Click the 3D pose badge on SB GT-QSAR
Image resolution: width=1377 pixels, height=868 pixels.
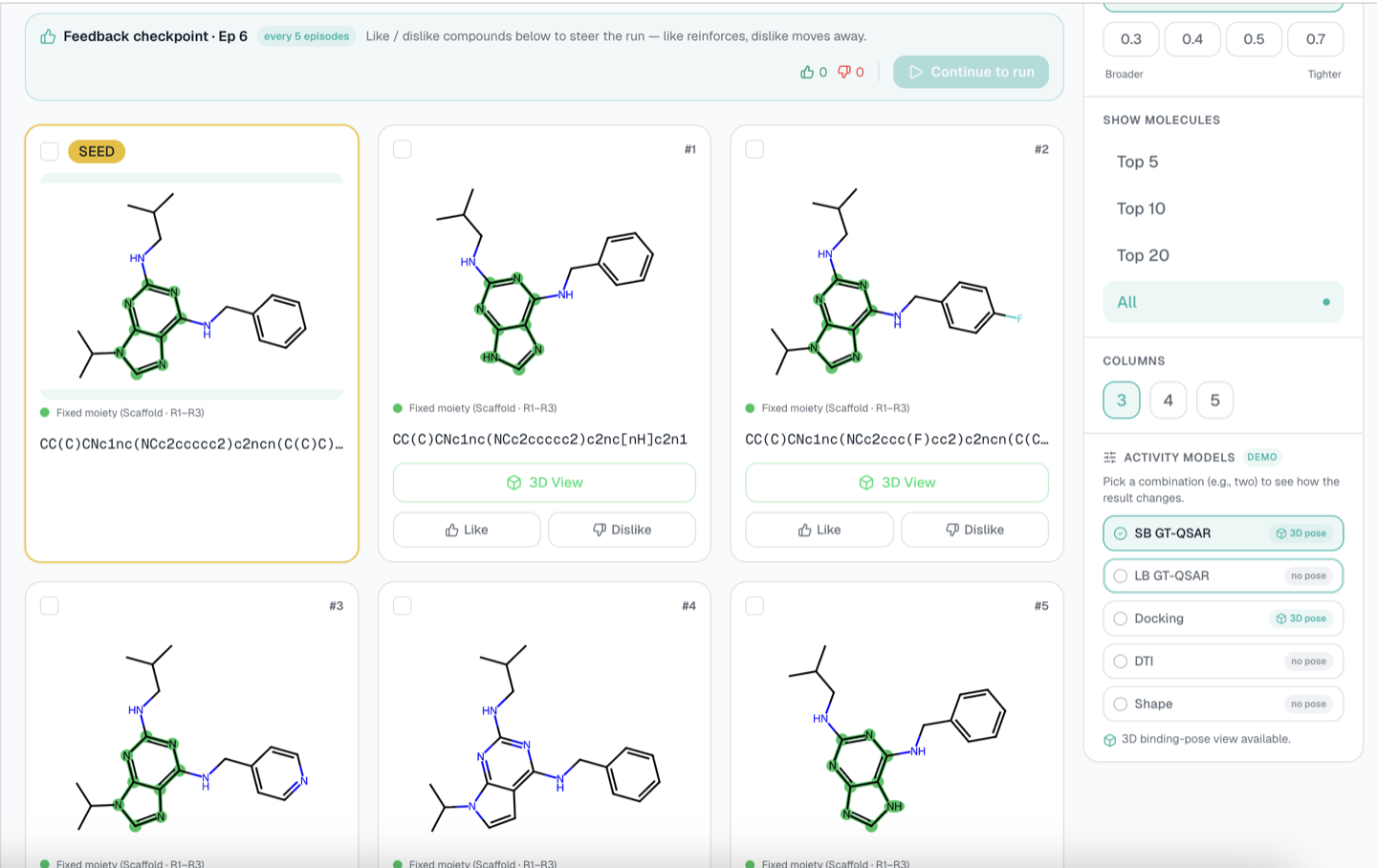pyautogui.click(x=1301, y=533)
